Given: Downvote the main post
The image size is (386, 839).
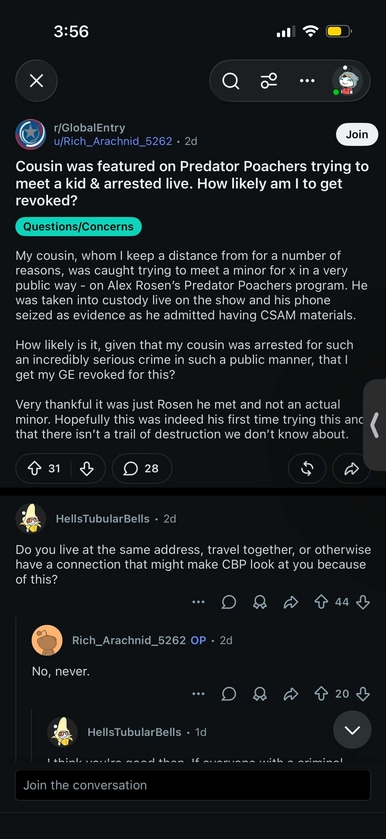Looking at the screenshot, I should (86, 469).
